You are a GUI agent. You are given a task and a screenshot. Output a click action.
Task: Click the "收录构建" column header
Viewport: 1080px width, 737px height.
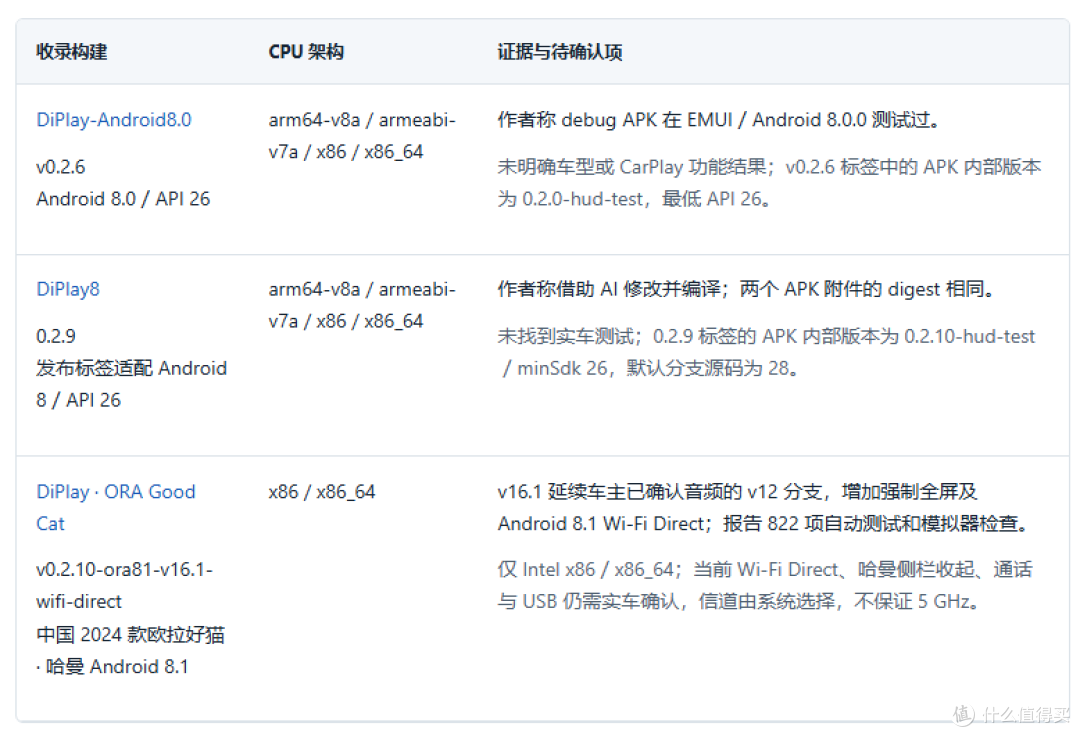72,52
